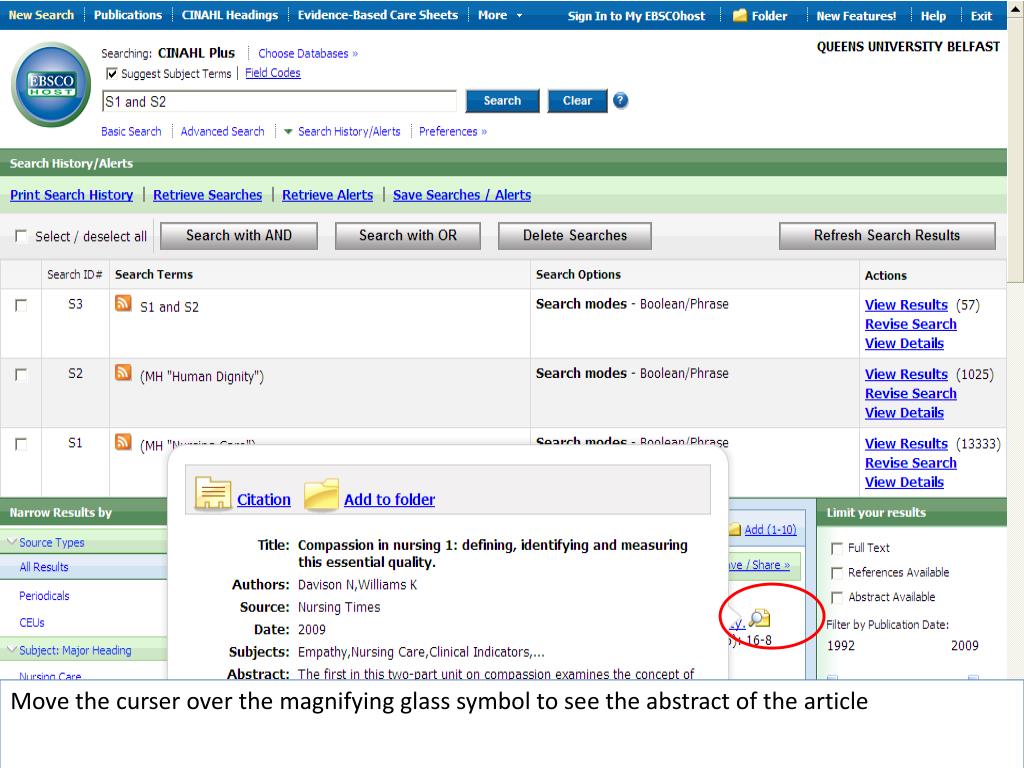
Task: Open the Preferences link
Action: (453, 131)
